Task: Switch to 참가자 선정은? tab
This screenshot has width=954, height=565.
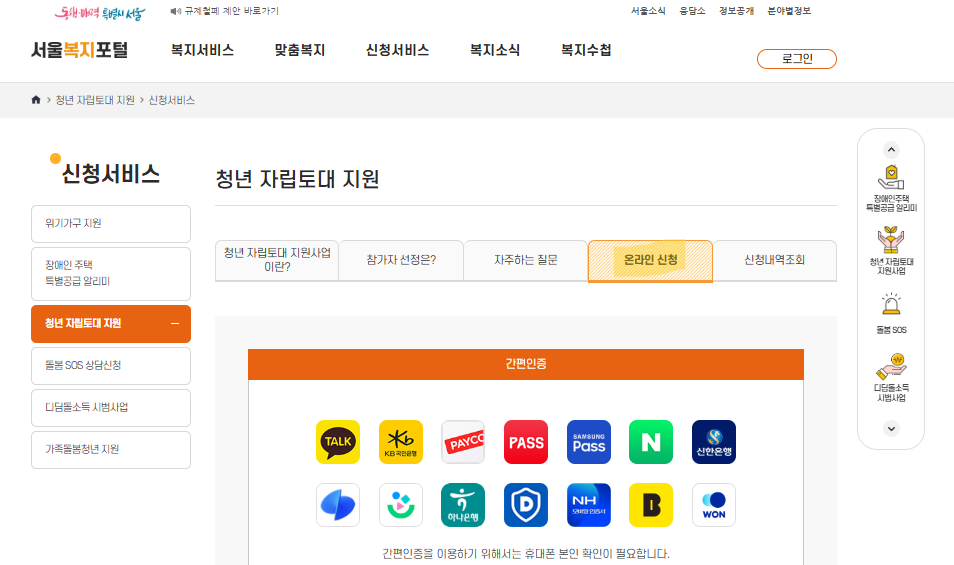Action: coord(401,260)
